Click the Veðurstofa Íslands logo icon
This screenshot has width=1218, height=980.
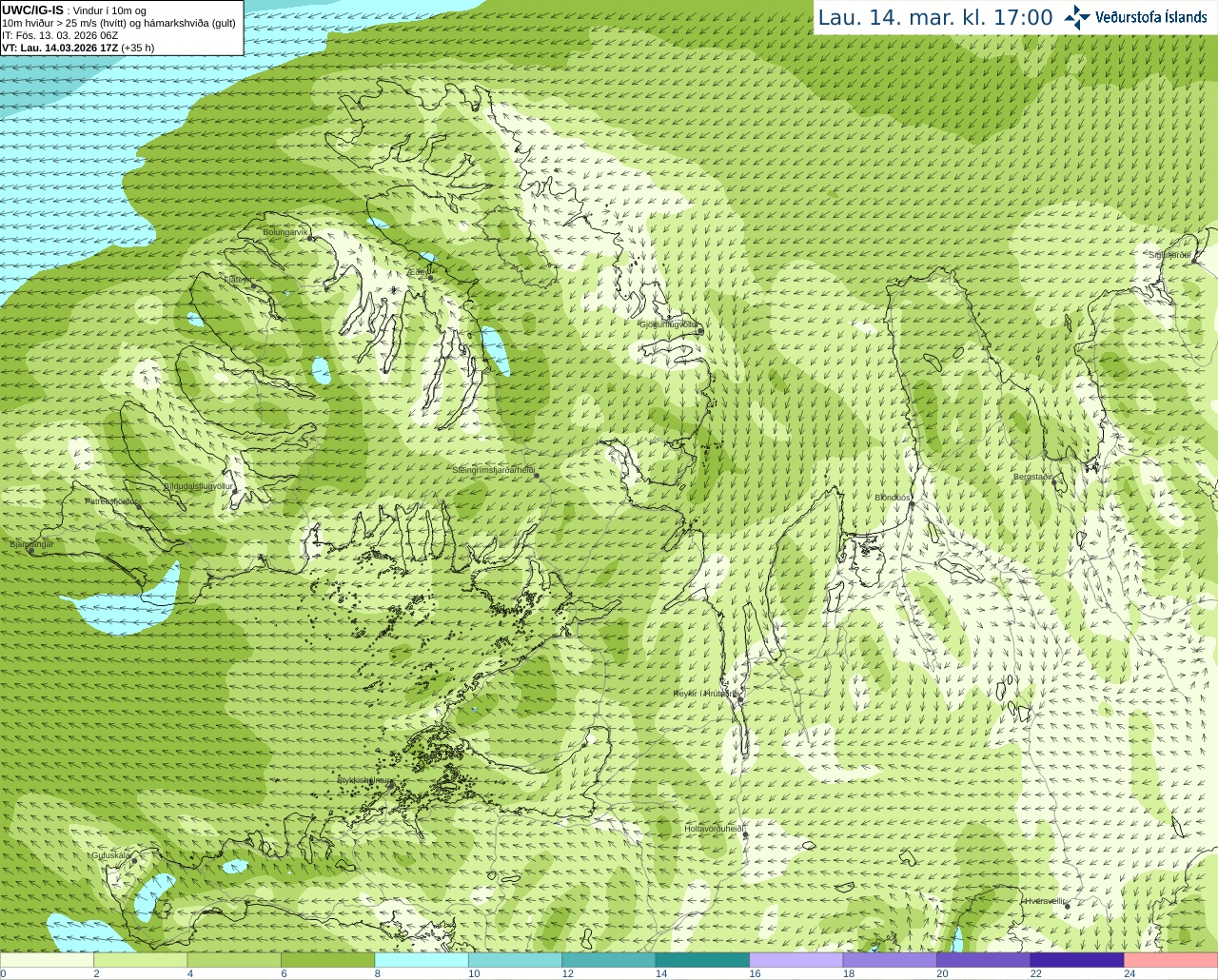tap(1077, 17)
